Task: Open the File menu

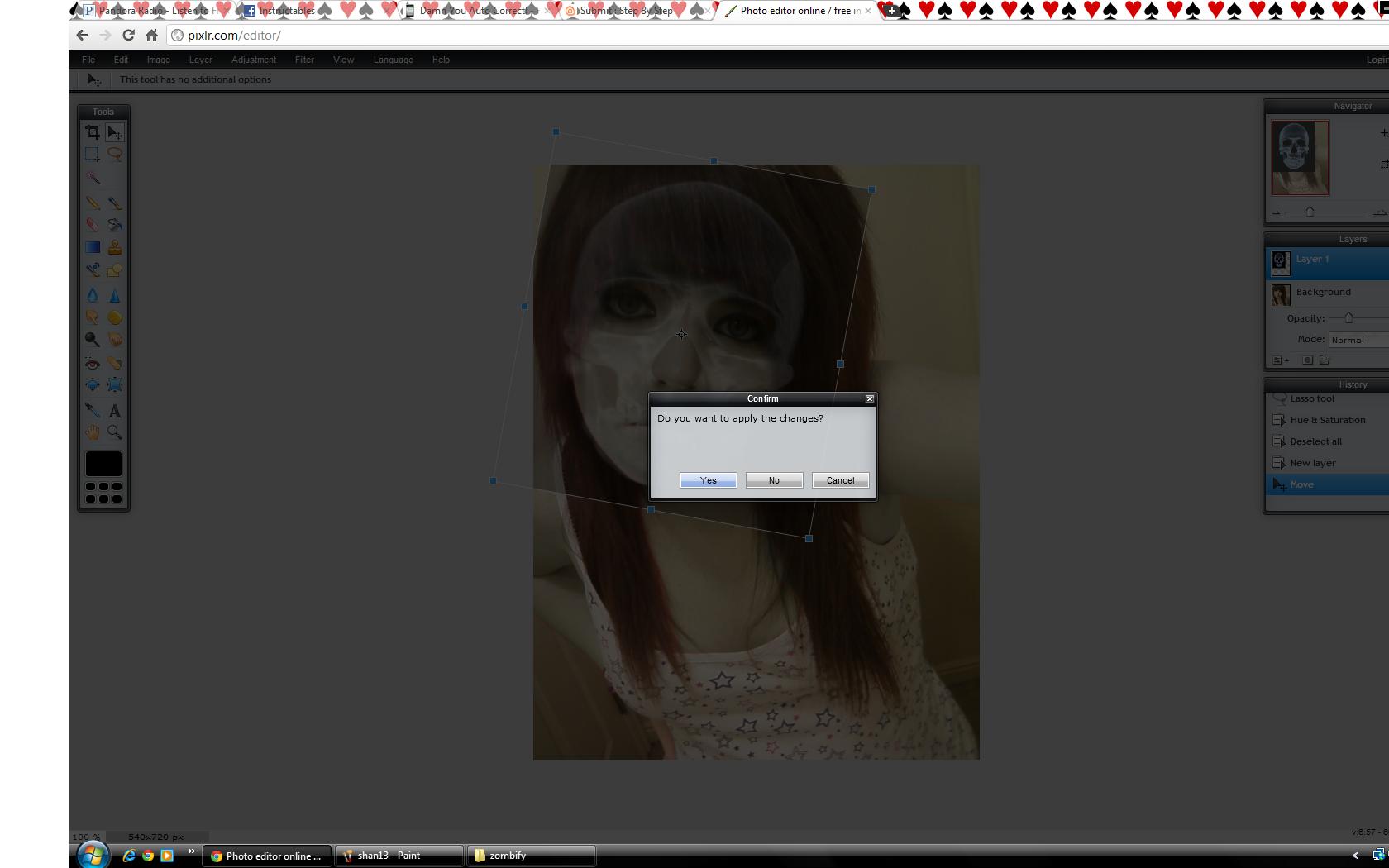Action: (x=88, y=60)
